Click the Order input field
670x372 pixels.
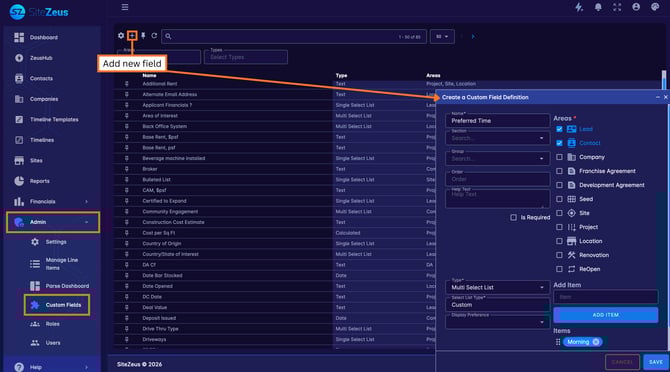click(x=497, y=179)
